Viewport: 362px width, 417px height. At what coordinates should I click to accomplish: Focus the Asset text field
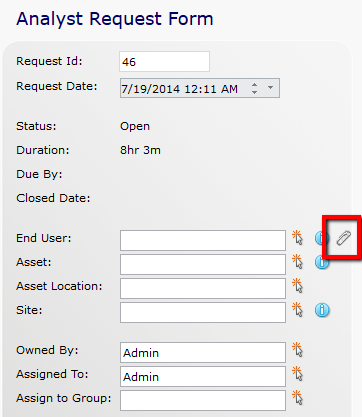[x=203, y=264]
